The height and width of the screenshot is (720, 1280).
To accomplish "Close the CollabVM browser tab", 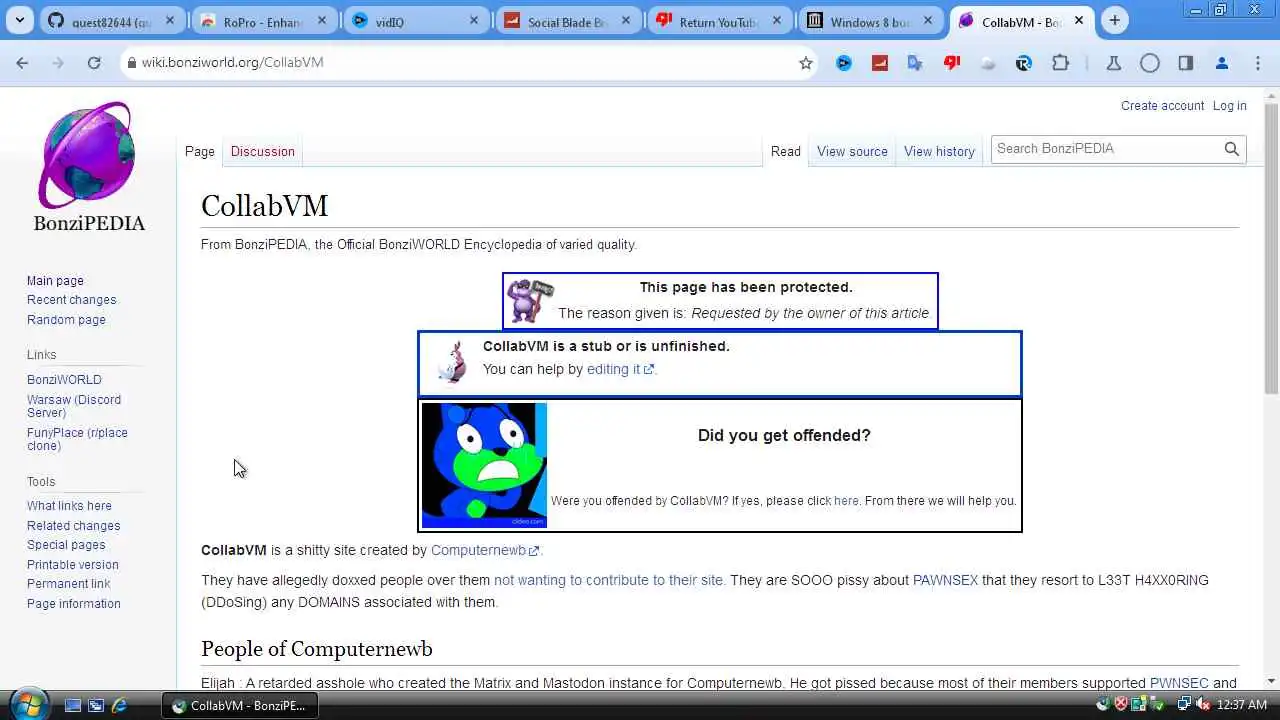I will point(1079,20).
